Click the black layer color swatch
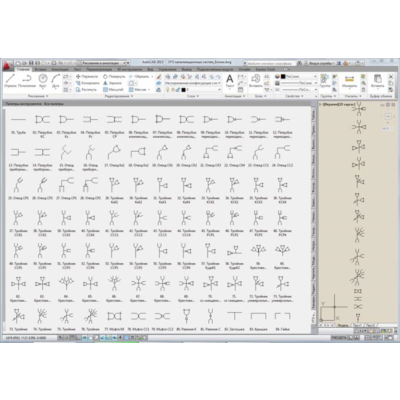Screen dimensions: 400x400 tap(183, 90)
